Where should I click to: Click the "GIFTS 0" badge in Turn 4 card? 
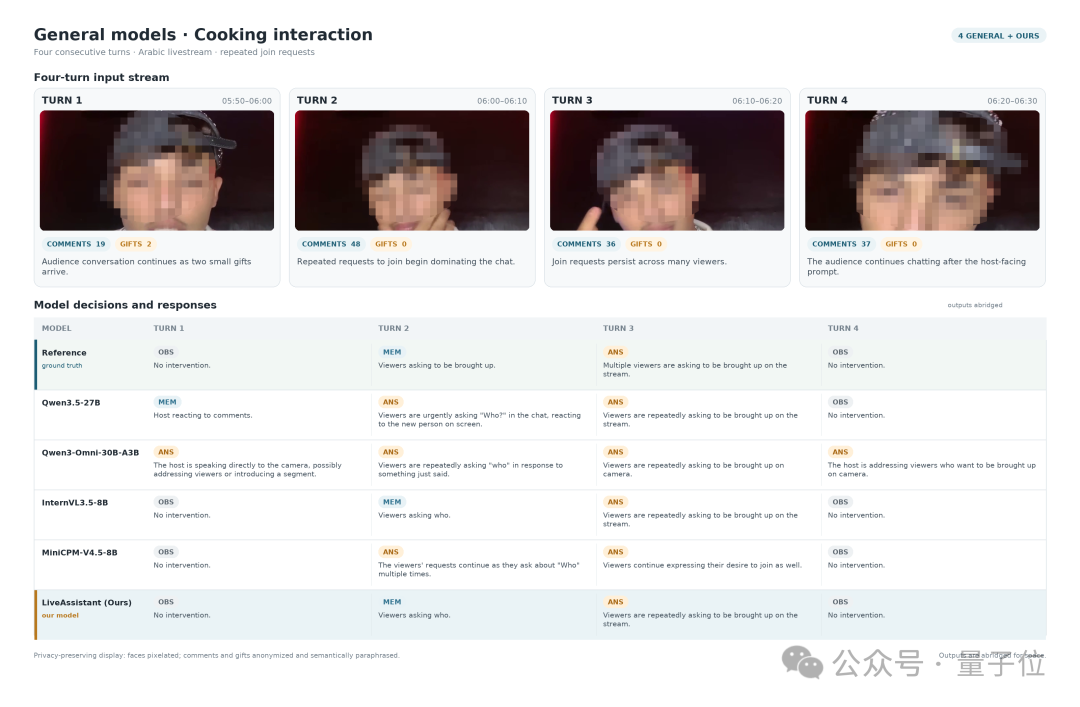(901, 244)
